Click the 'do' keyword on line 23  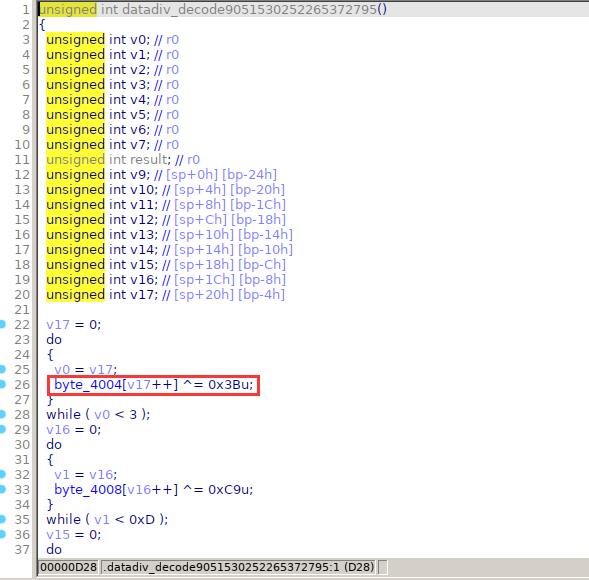(x=54, y=340)
